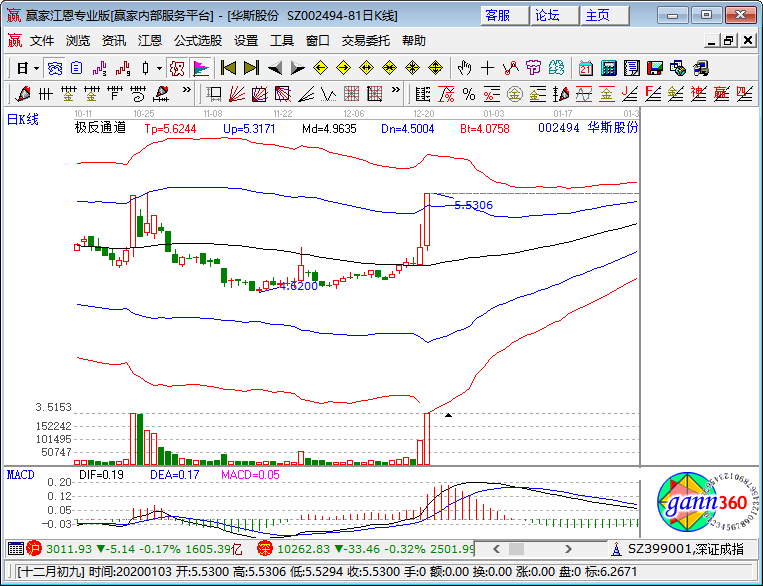Click the red 沪 Shanghai index icon

tap(34, 549)
